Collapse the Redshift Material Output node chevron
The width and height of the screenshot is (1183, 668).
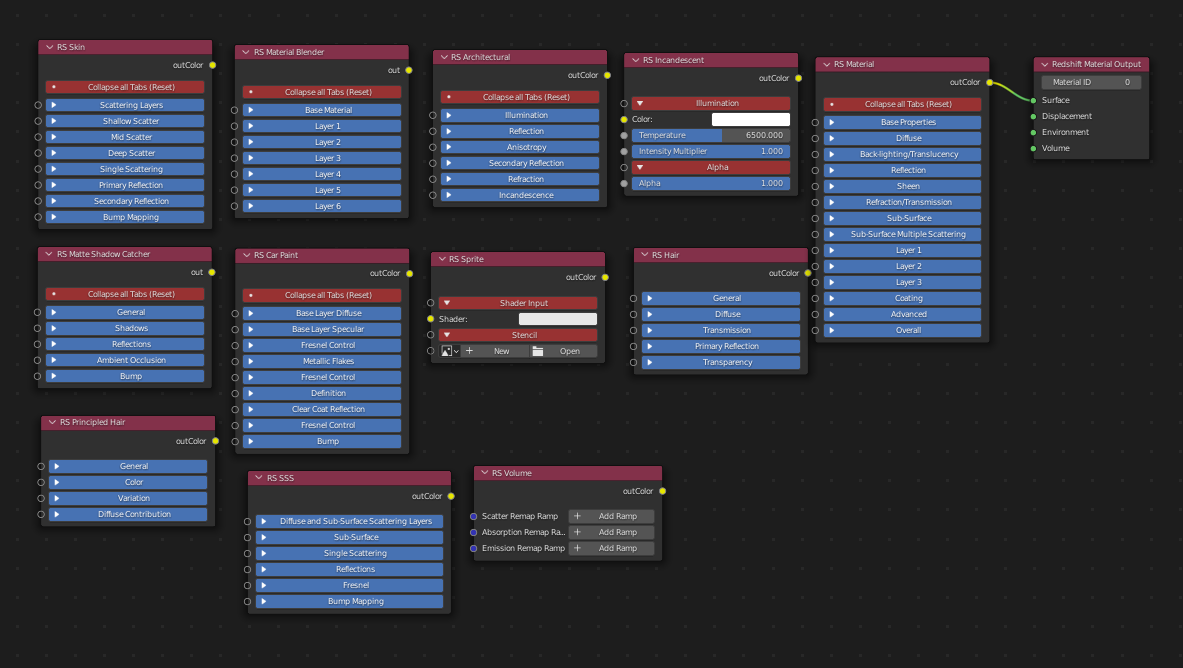tap(1045, 64)
